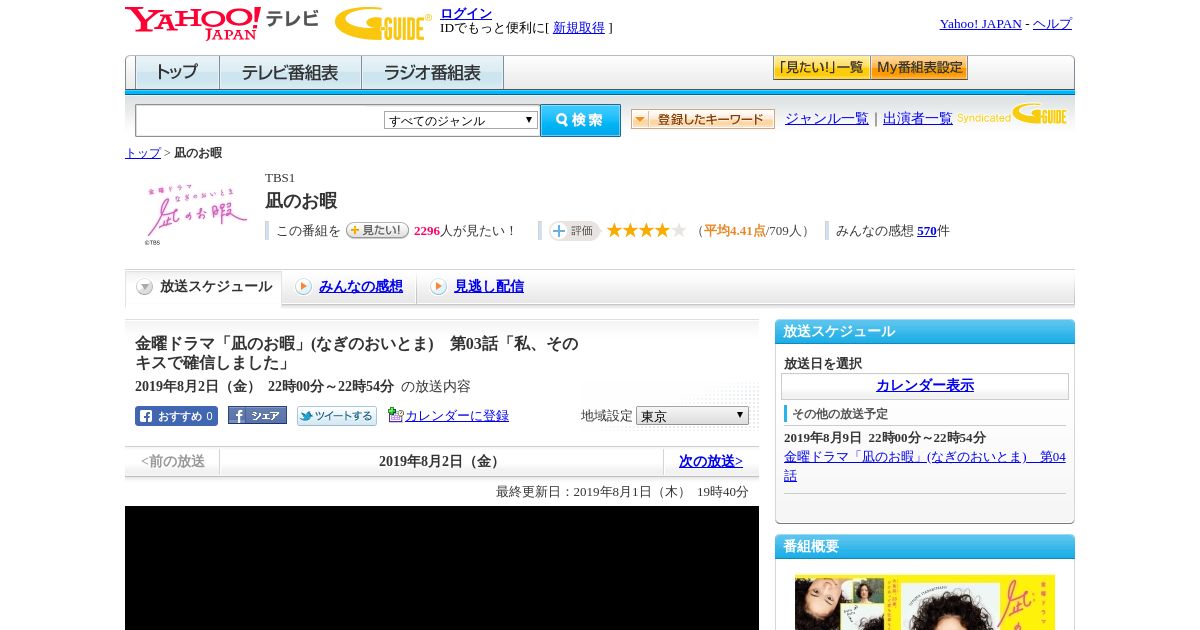Switch to ラジオ番組表 tab
Screen dimensions: 1200x630
[432, 73]
